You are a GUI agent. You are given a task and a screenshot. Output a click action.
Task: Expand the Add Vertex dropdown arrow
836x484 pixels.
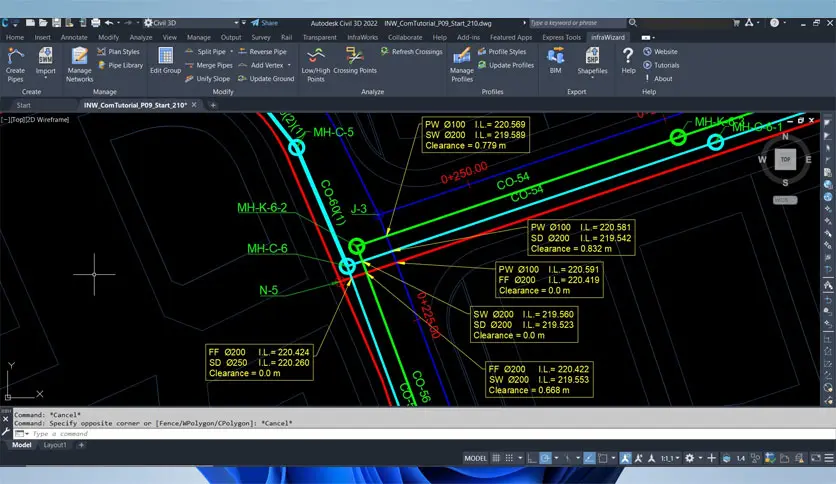coord(289,65)
